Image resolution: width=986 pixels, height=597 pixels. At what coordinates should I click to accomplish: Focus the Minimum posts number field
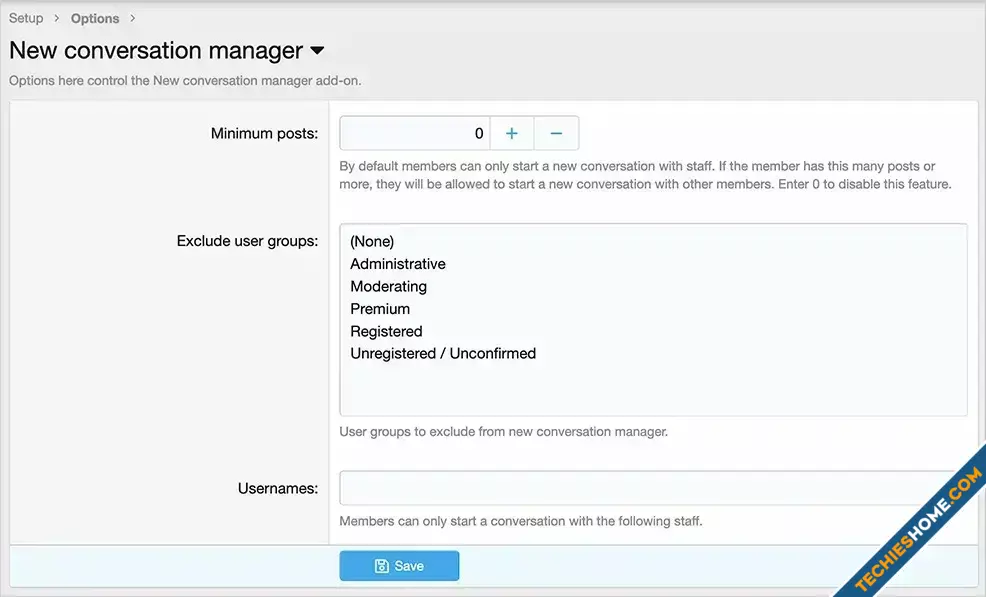414,133
